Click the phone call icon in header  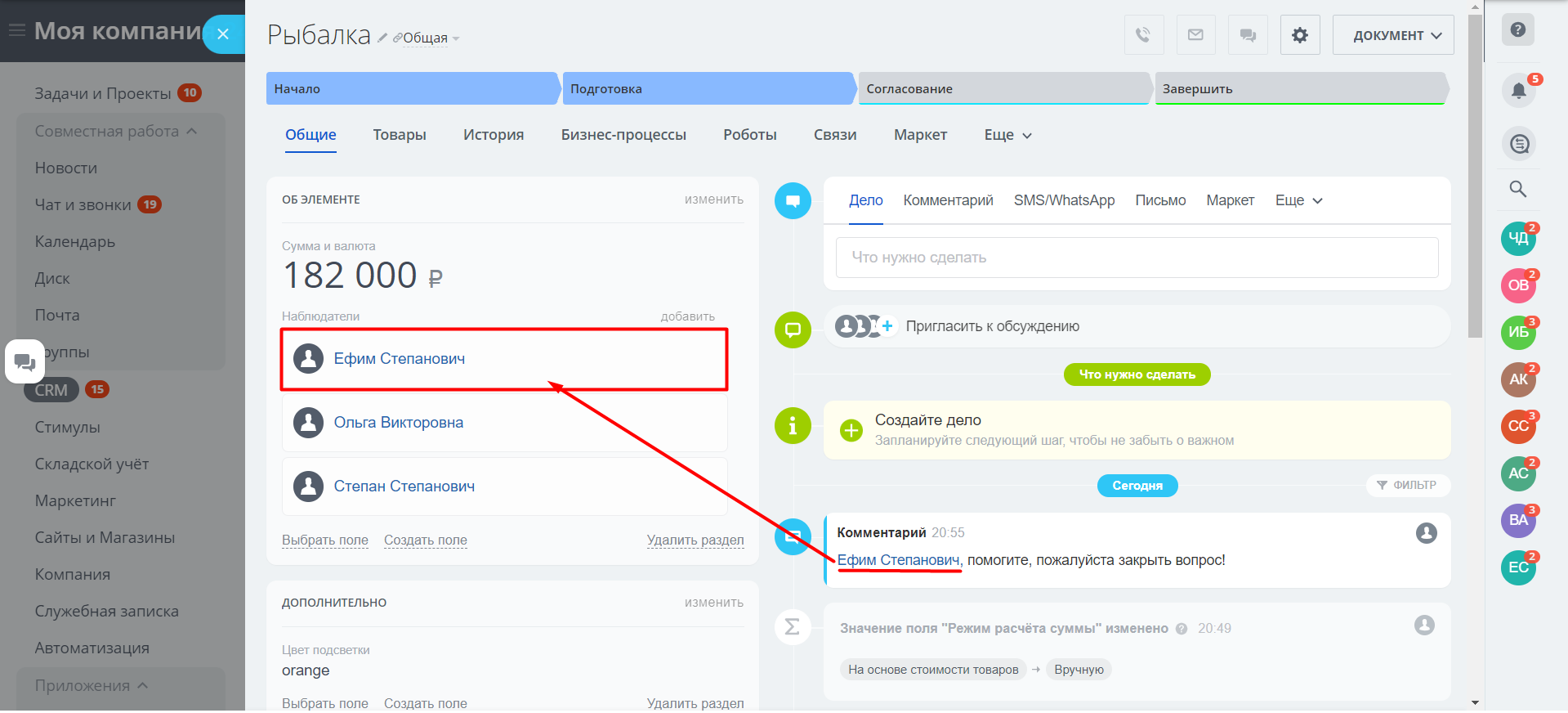click(1143, 35)
